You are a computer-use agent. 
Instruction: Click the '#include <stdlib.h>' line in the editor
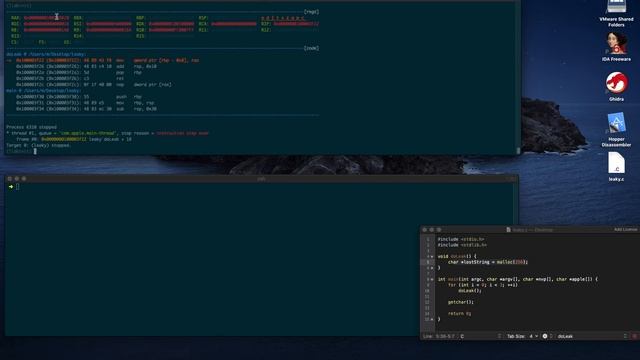(x=462, y=245)
